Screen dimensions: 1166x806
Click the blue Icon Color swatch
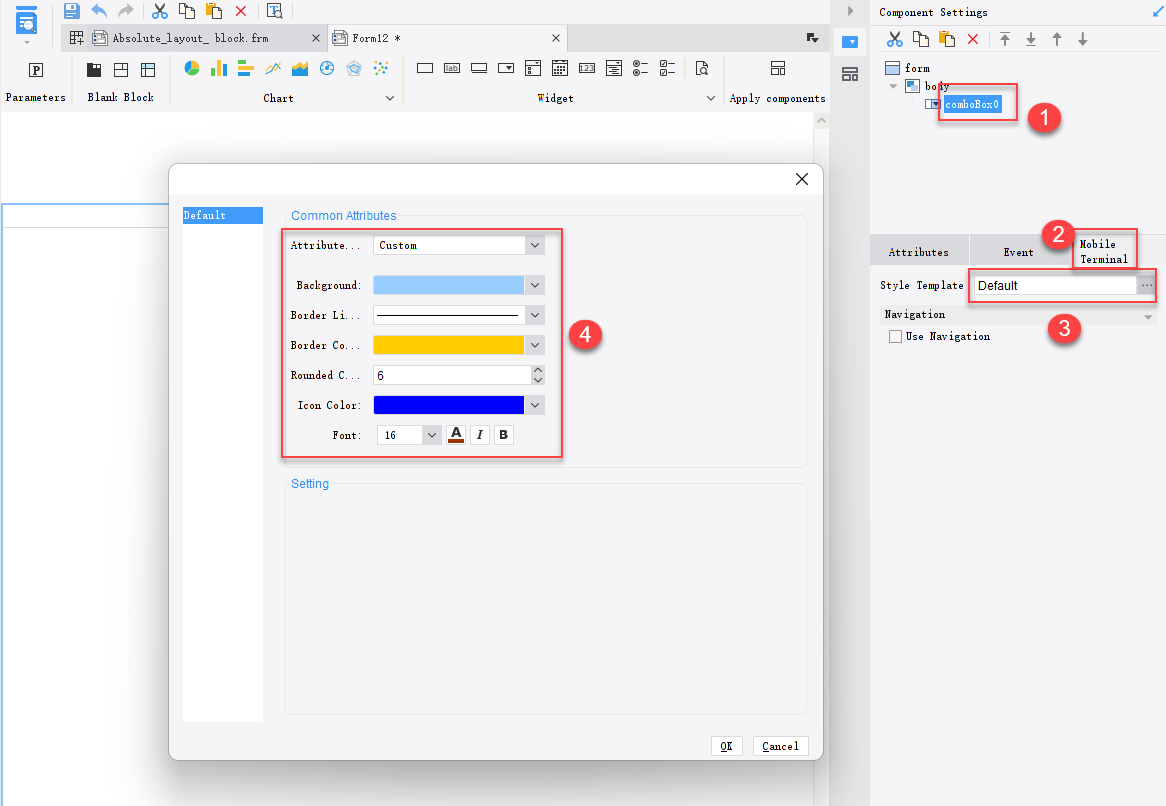point(448,405)
